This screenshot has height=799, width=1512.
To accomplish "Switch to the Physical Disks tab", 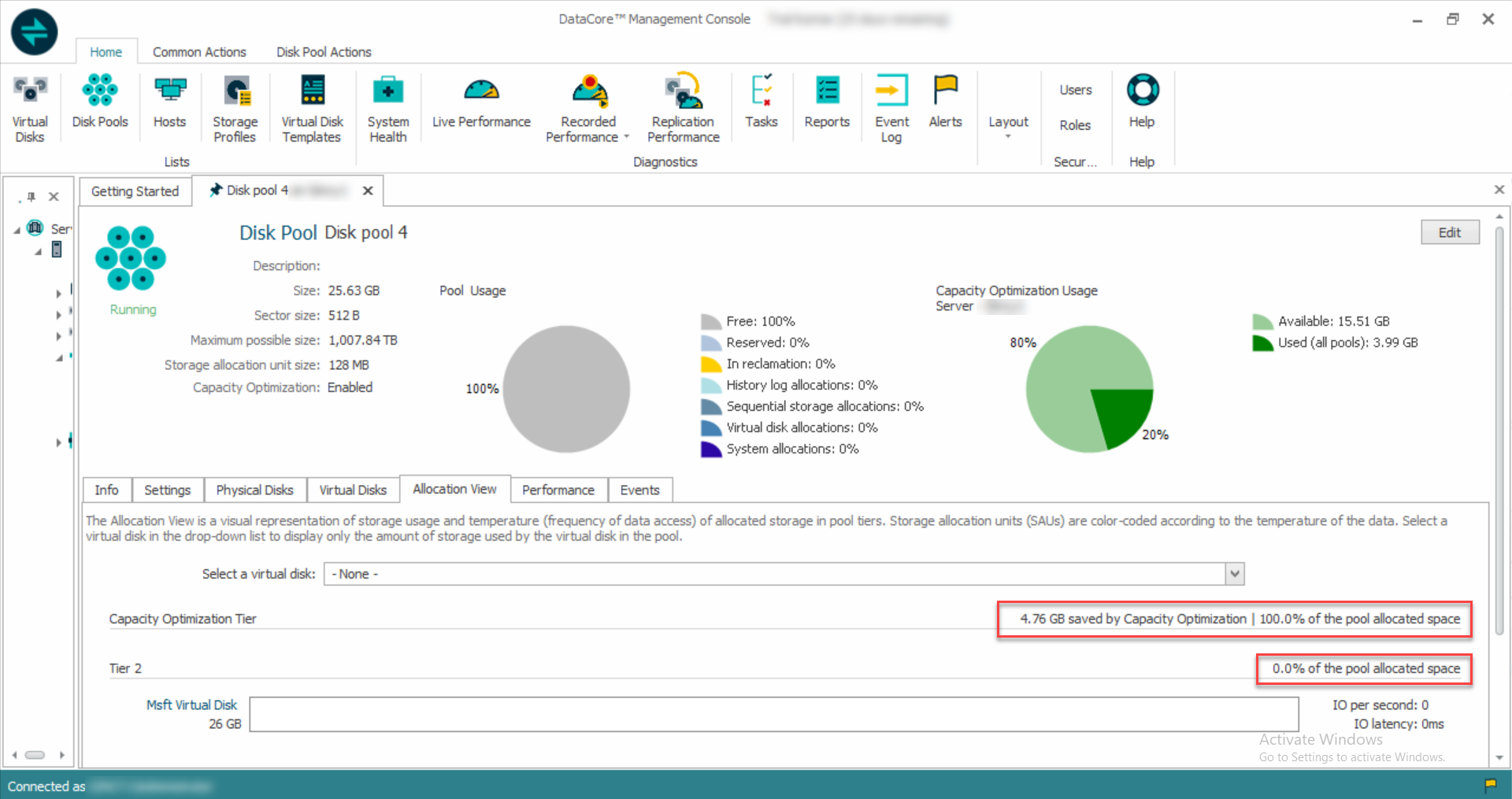I will [254, 490].
